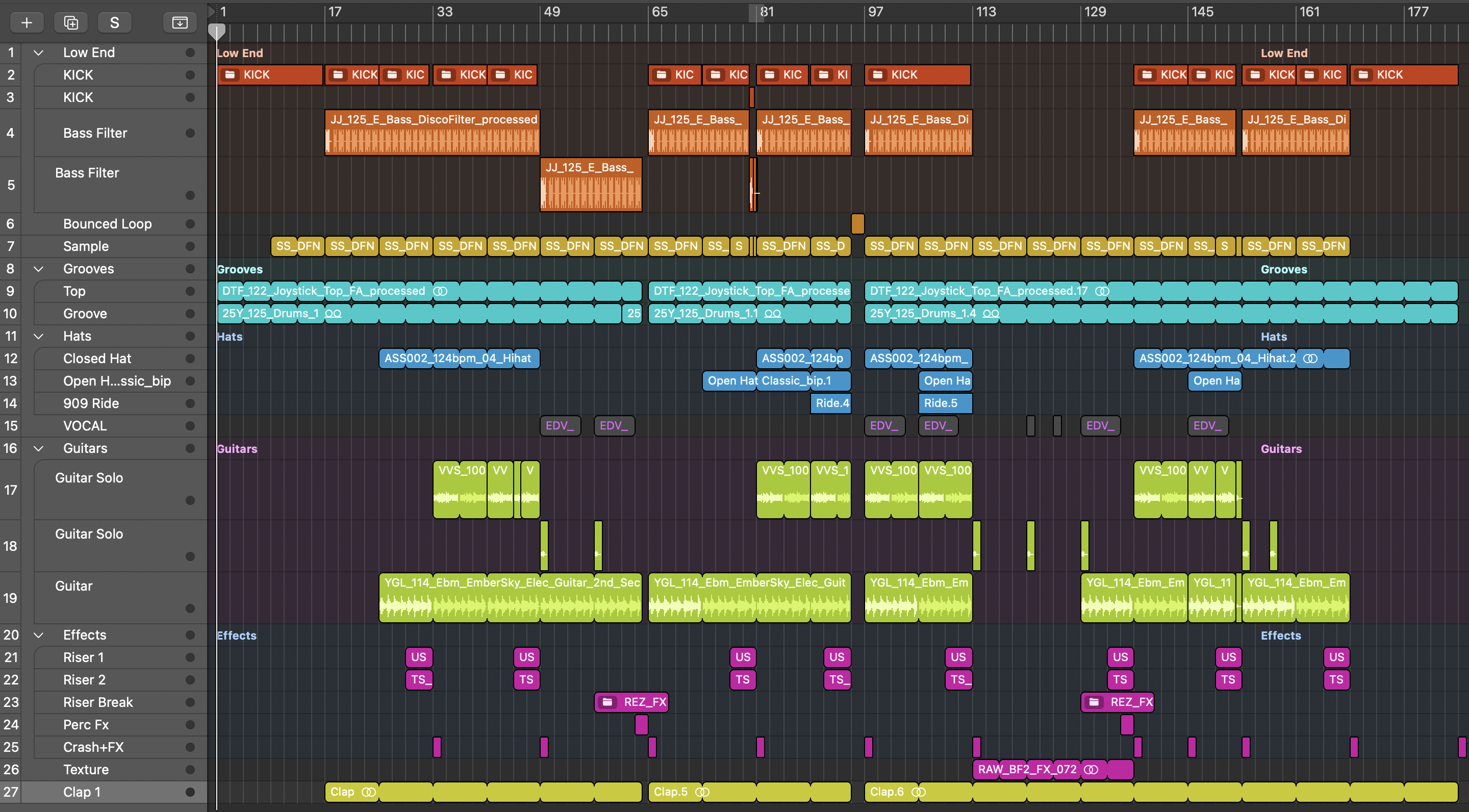Click the loop icon on 25Y_125_Drums_1.4 region

991,314
